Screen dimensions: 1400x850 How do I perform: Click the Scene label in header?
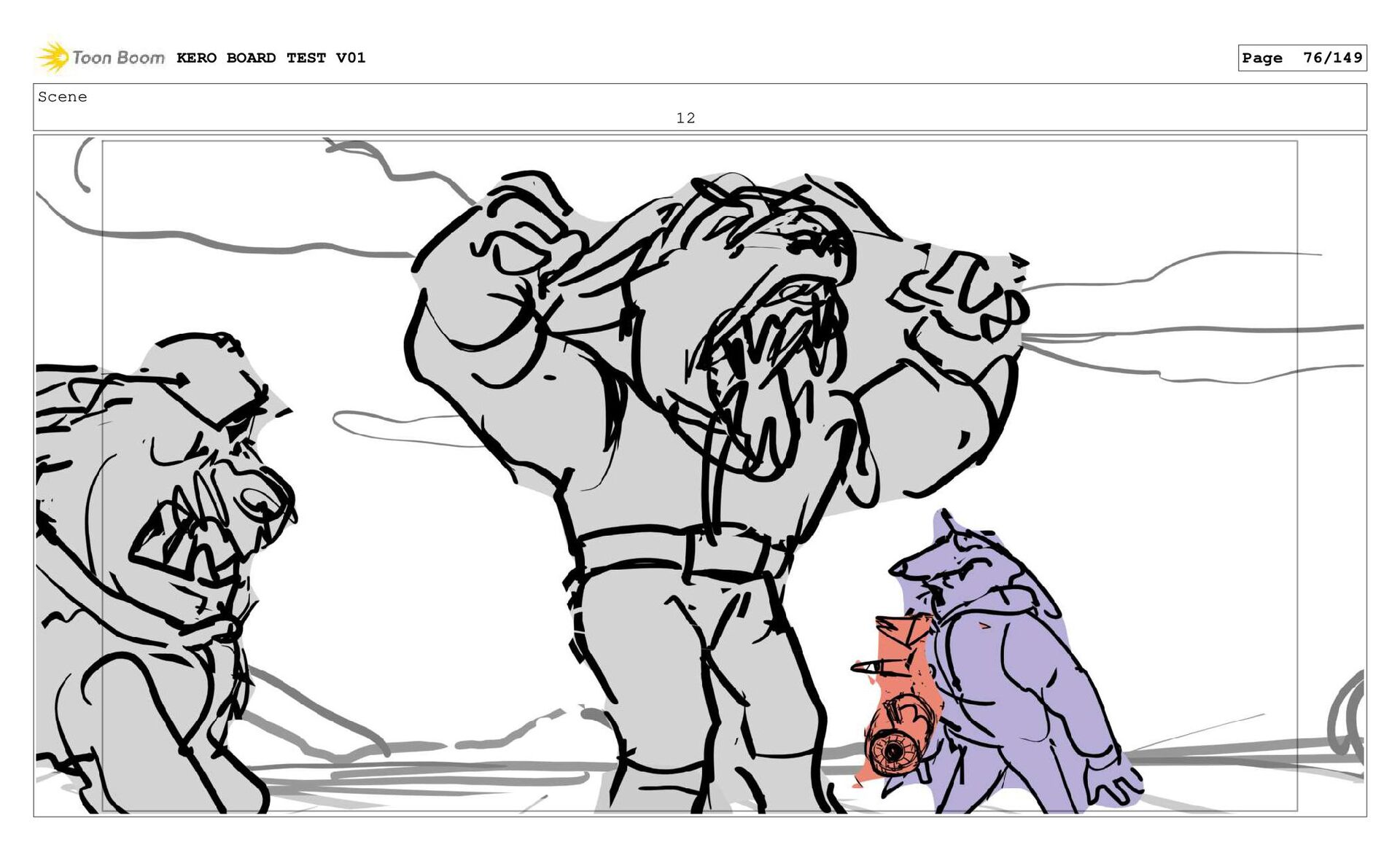(63, 97)
